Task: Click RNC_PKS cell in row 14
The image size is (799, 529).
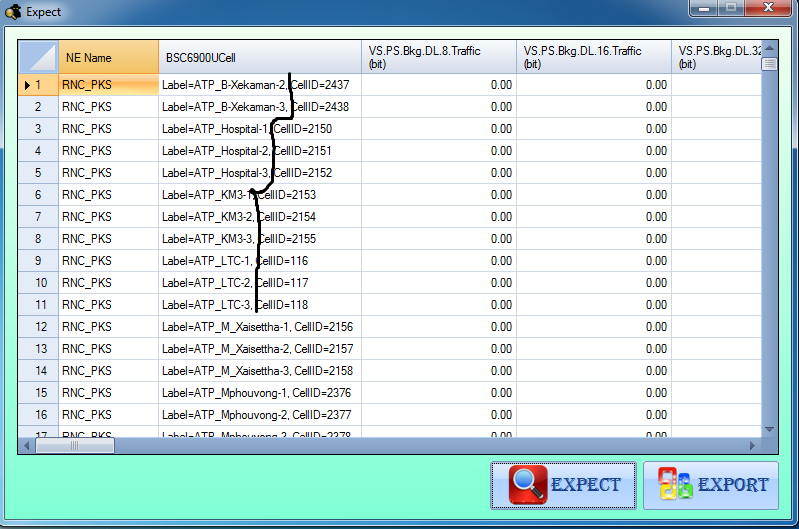Action: tap(109, 371)
